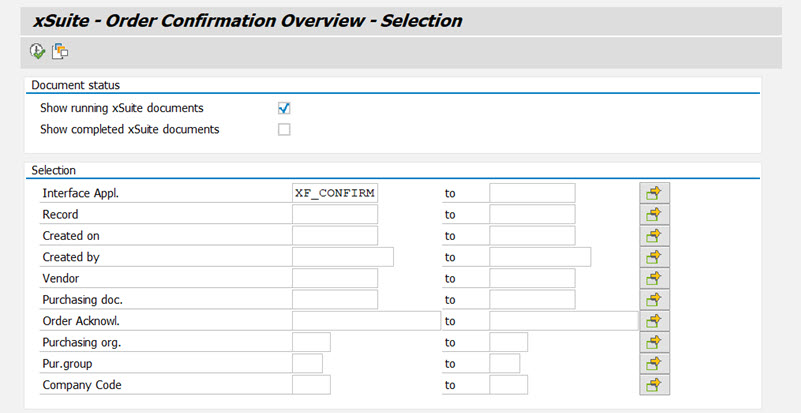Click the Company Code from-value field
This screenshot has width=801, height=413.
coord(311,385)
